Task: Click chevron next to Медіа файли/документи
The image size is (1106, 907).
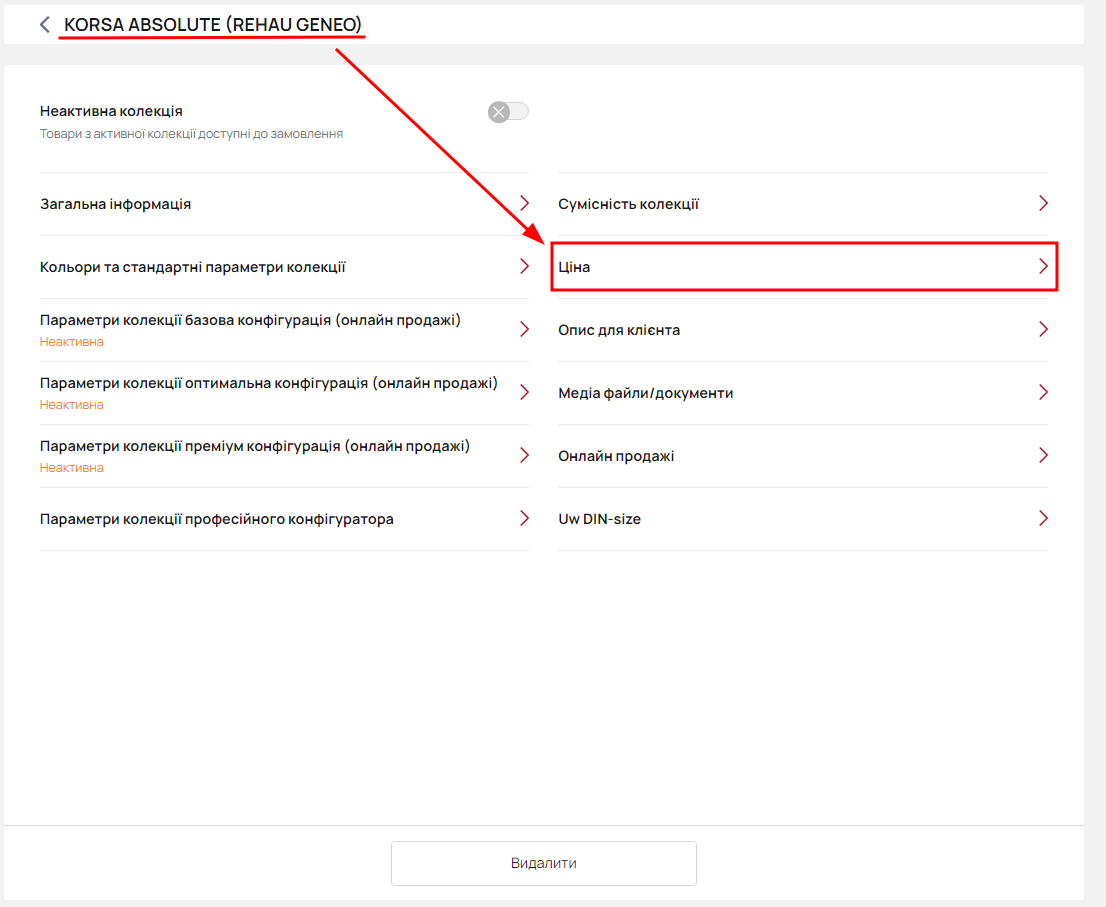Action: pyautogui.click(x=1043, y=392)
